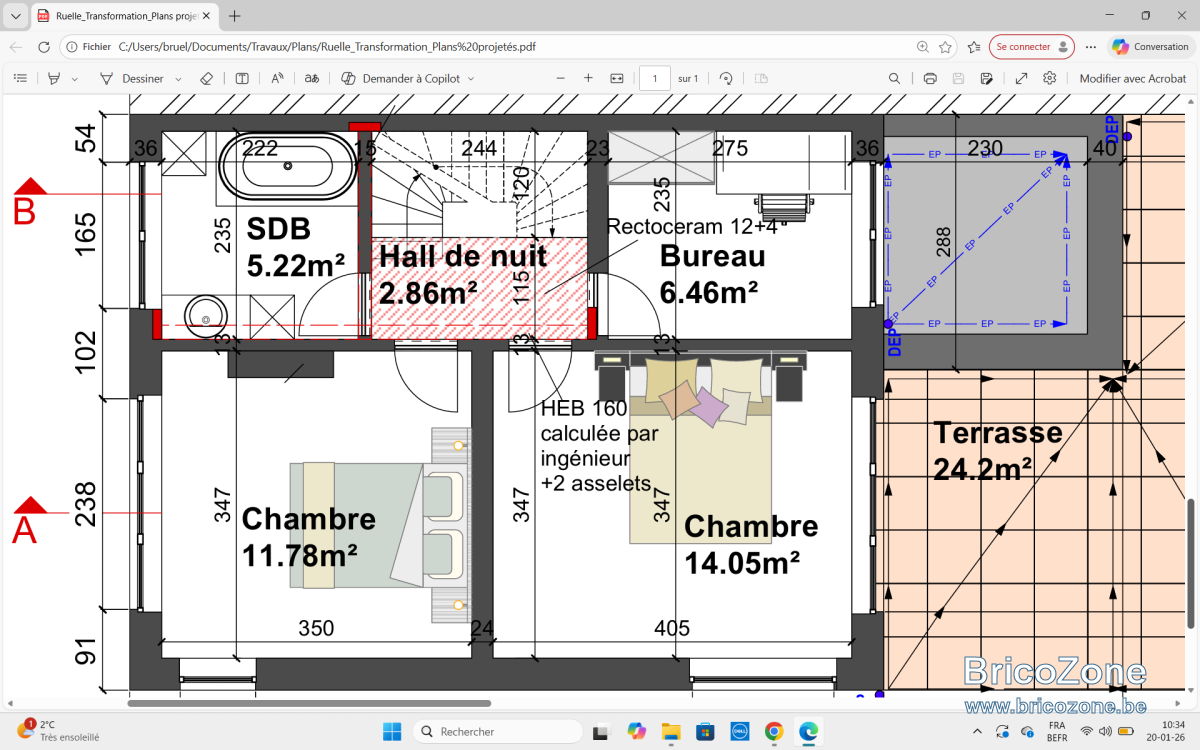Screen dimensions: 1200x750
Task: Open Copilot from taskbar
Action: click(637, 731)
